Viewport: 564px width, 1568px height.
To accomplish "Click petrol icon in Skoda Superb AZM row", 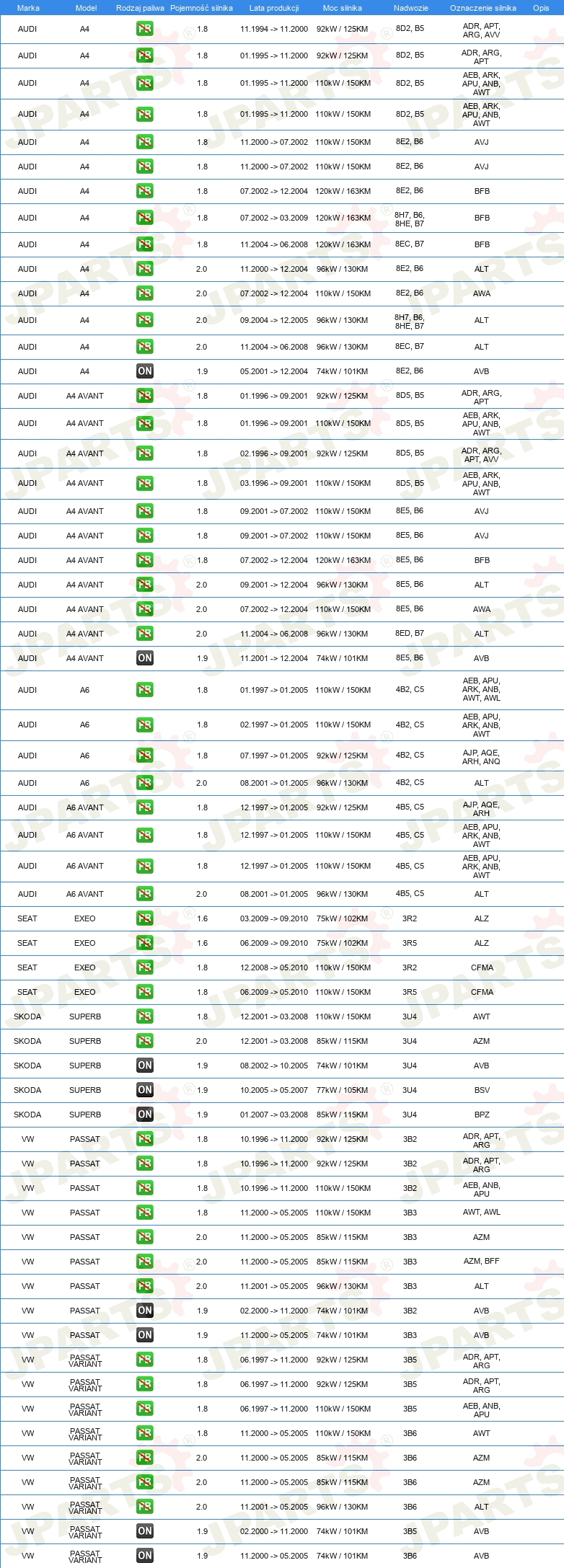I will click(x=145, y=1041).
